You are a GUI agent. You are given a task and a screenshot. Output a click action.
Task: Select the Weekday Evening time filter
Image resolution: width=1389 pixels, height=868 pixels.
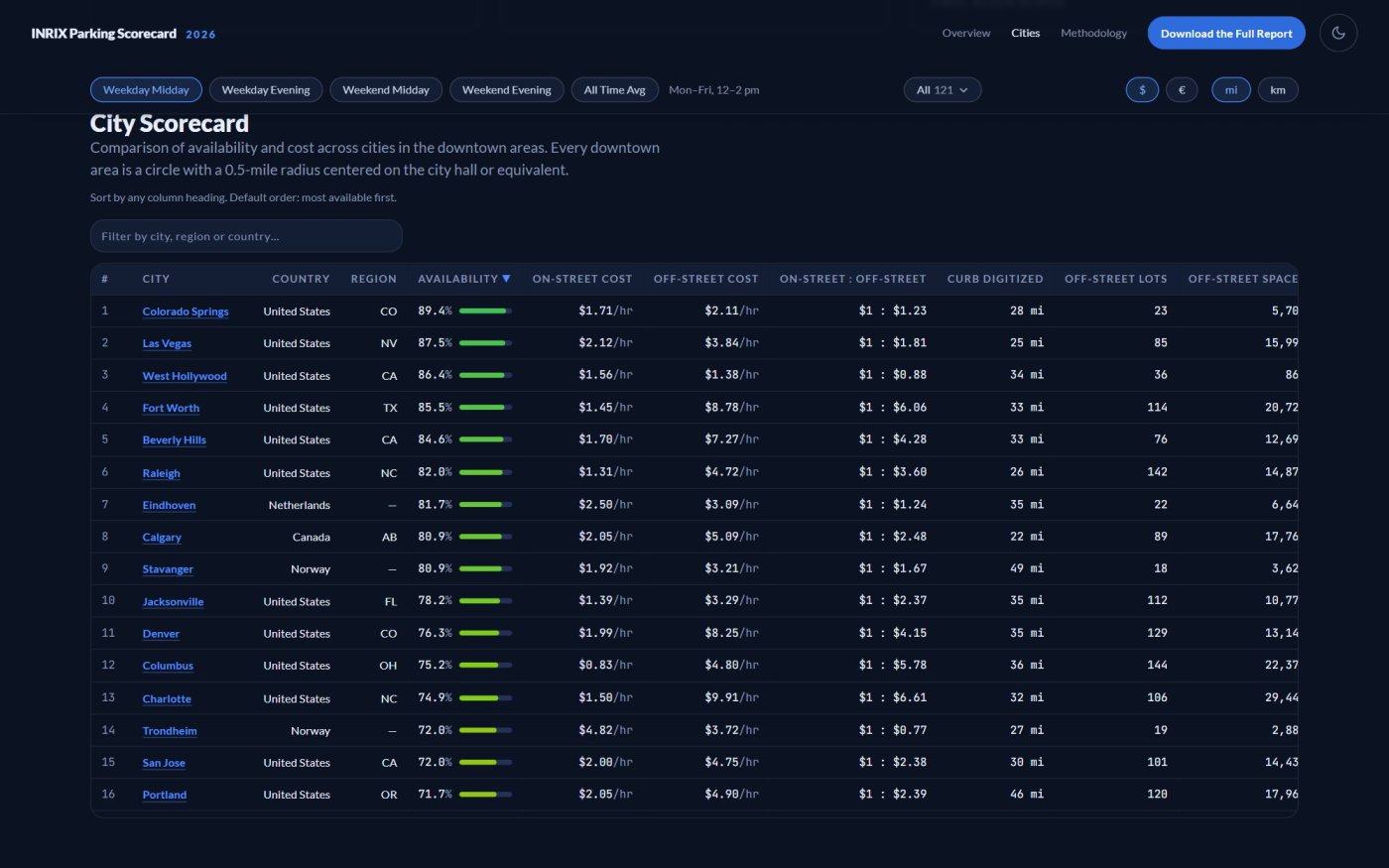pyautogui.click(x=266, y=89)
